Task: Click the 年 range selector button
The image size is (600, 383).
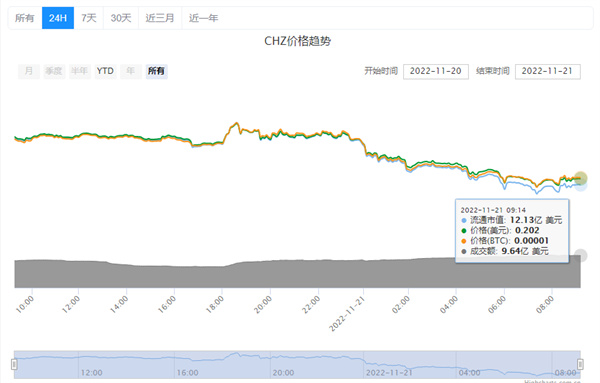Action: (x=131, y=71)
